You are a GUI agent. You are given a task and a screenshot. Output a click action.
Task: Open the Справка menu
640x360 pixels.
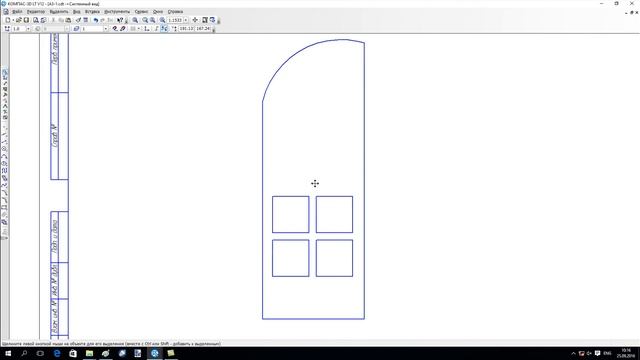click(x=176, y=12)
